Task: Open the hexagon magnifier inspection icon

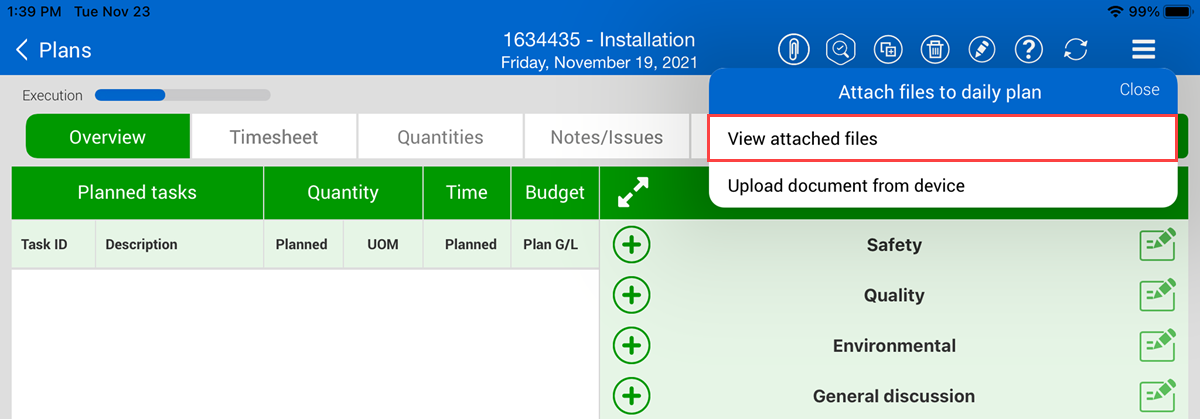Action: click(x=840, y=49)
